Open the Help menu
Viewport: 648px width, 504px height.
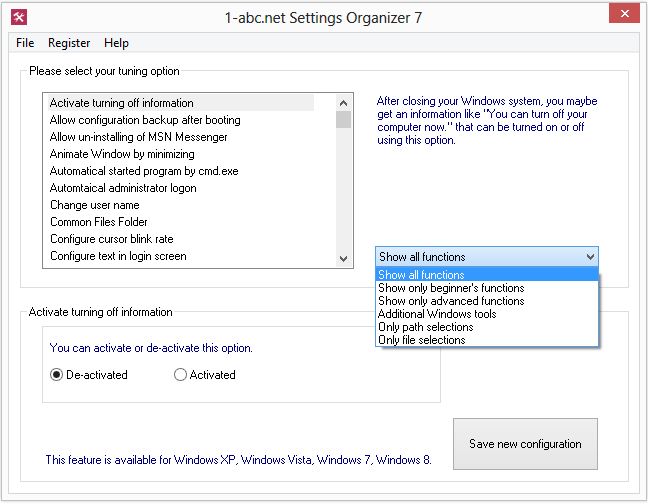pos(116,43)
